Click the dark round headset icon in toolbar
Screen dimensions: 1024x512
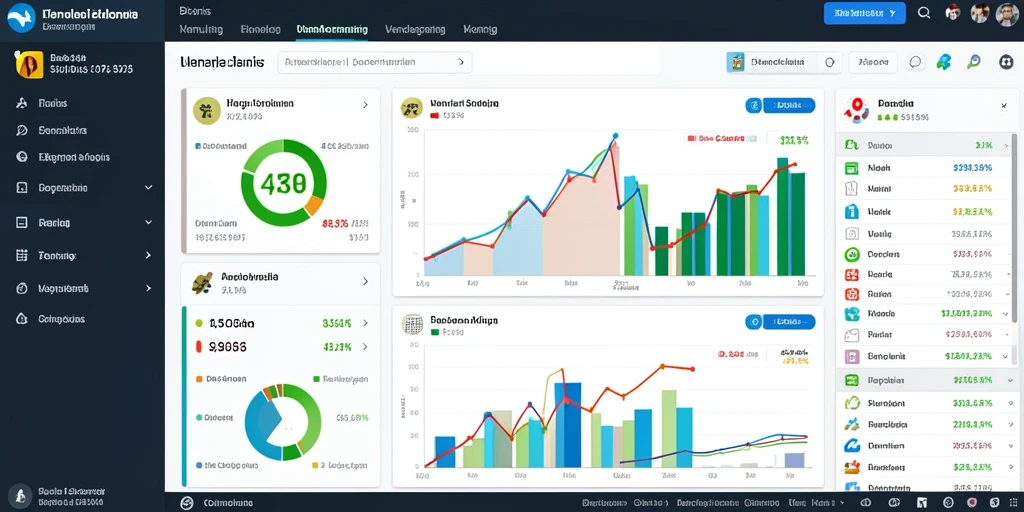point(1006,62)
